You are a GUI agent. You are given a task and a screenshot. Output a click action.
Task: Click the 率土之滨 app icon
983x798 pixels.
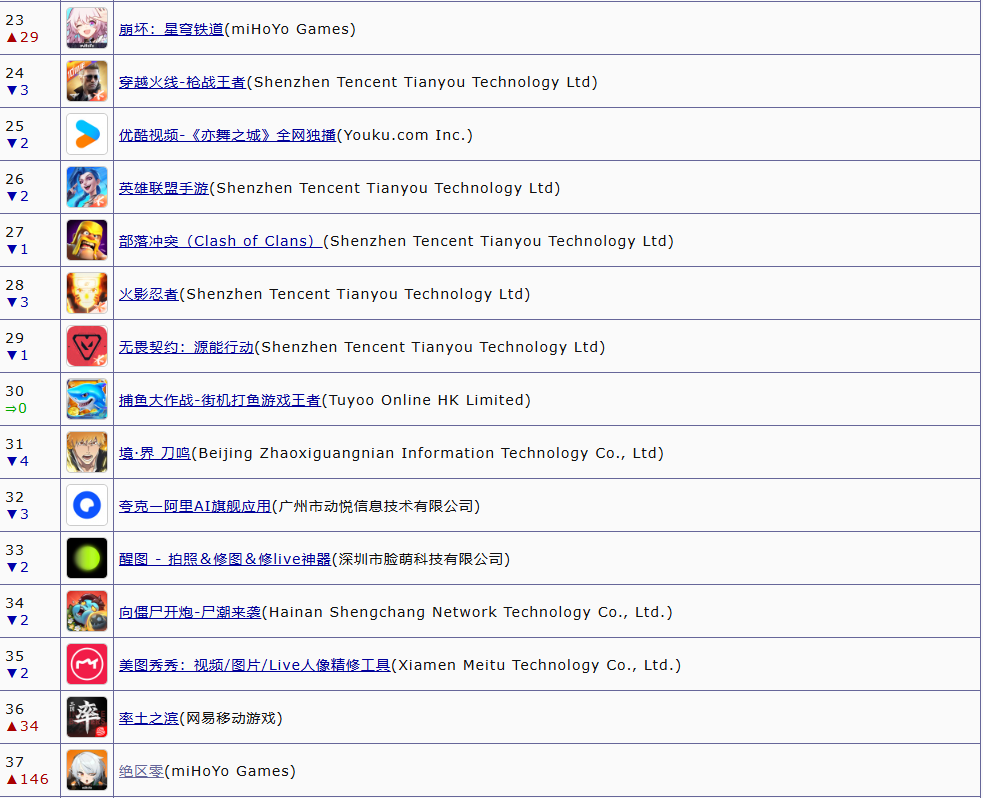tap(87, 717)
